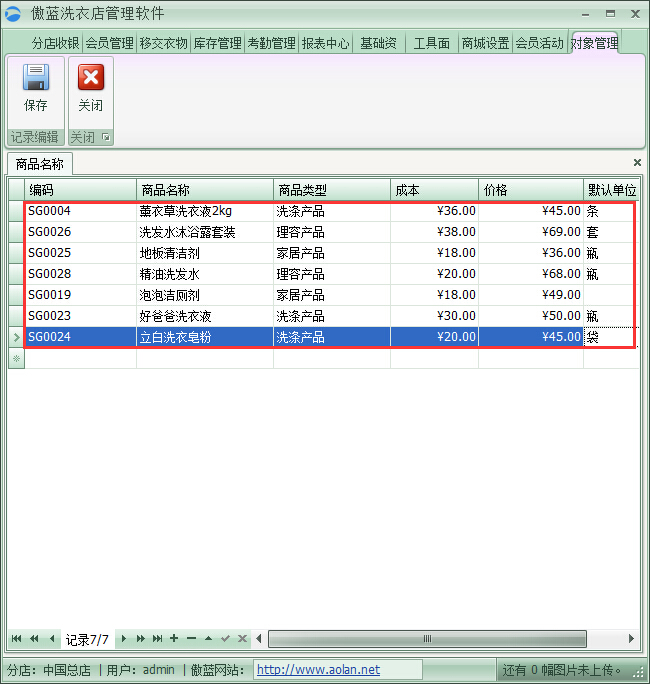Sort by 价格 column header
The image size is (650, 684).
[531, 190]
